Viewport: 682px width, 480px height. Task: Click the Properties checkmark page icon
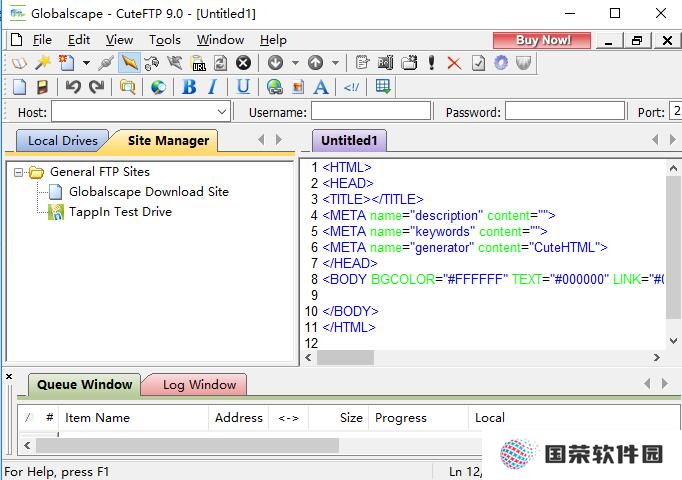click(x=478, y=63)
